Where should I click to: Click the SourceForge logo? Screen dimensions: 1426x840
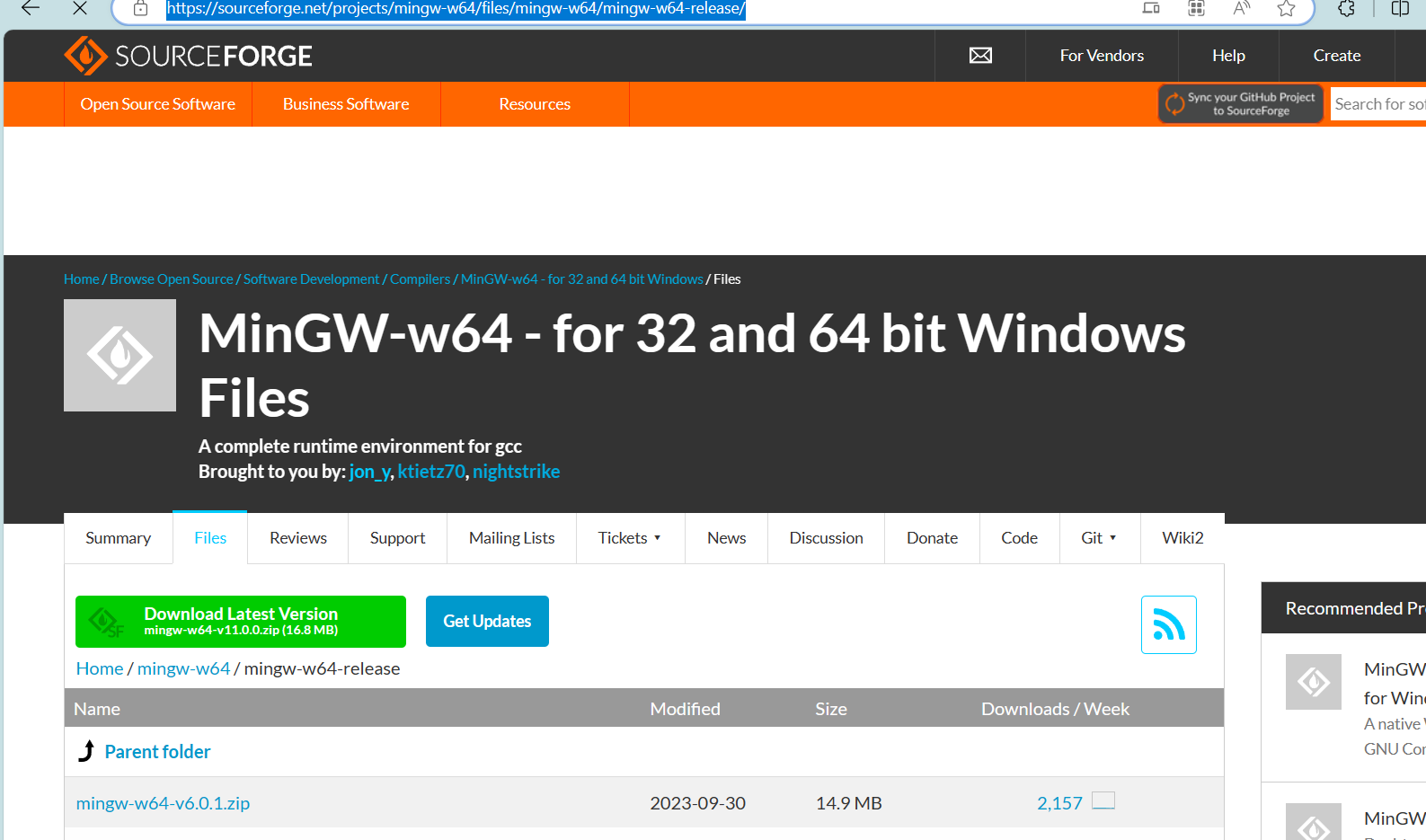pyautogui.click(x=188, y=56)
